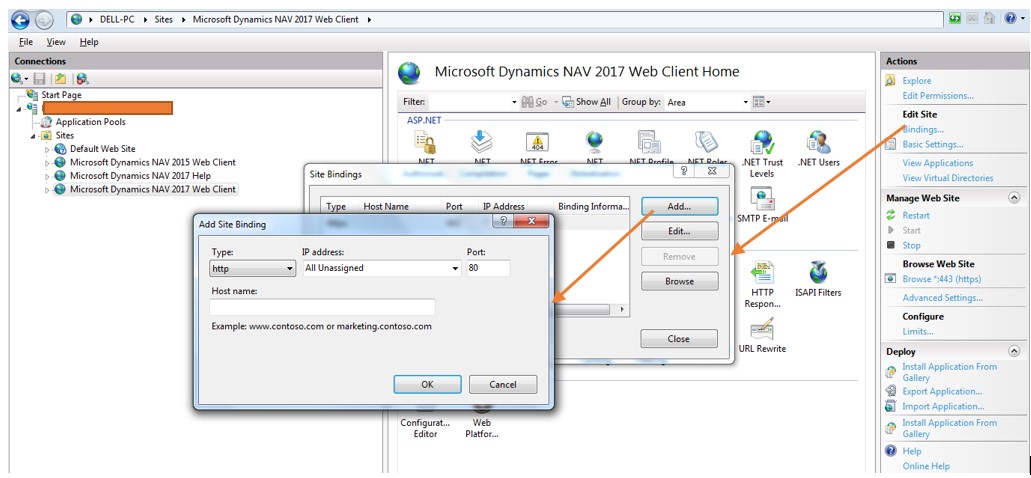
Task: Click Export Application link
Action: pos(942,392)
